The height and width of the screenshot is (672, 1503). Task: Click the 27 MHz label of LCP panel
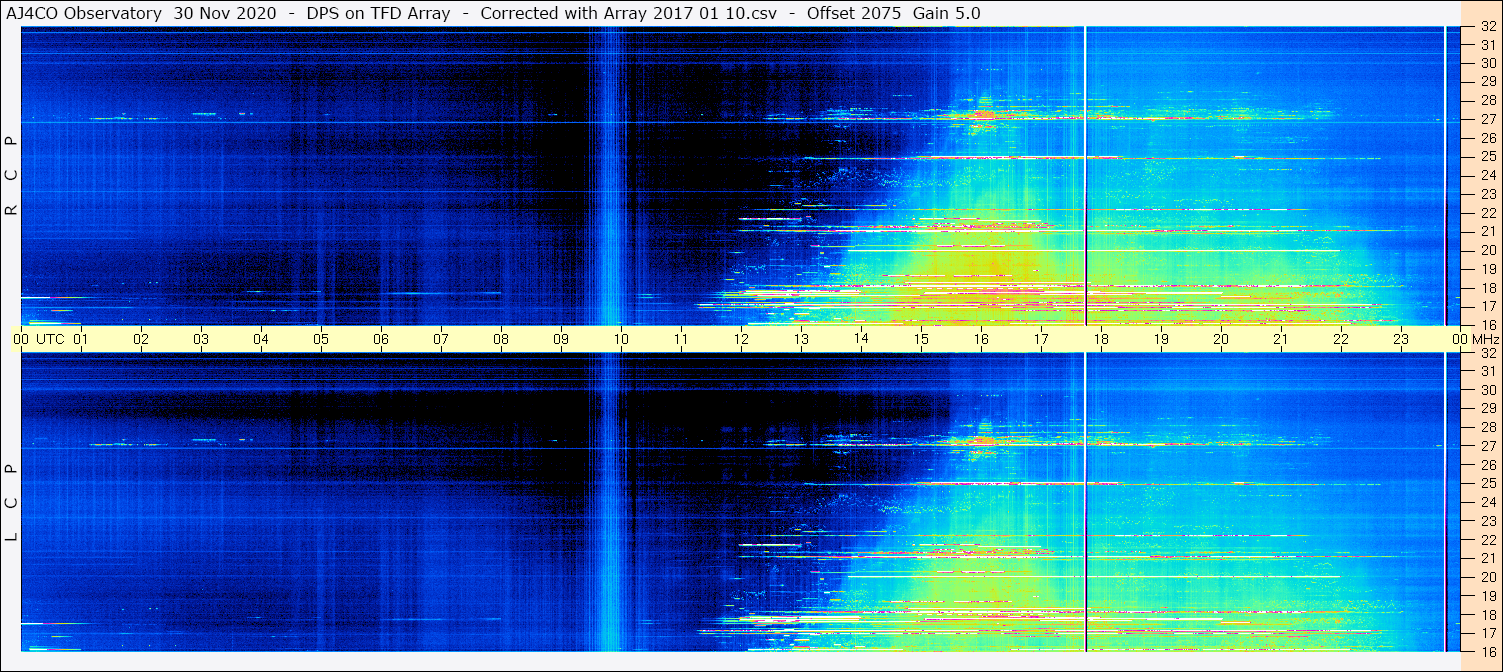click(x=1488, y=446)
